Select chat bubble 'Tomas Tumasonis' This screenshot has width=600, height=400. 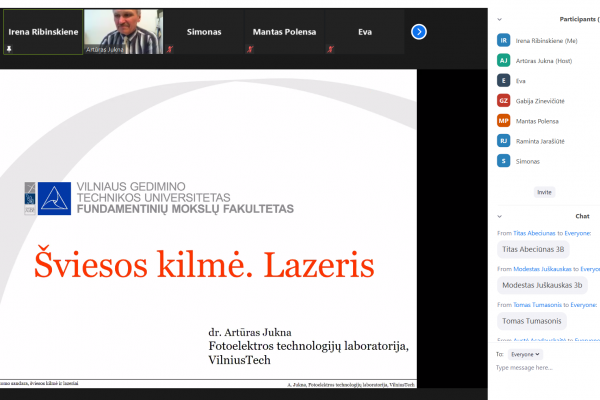click(x=532, y=321)
